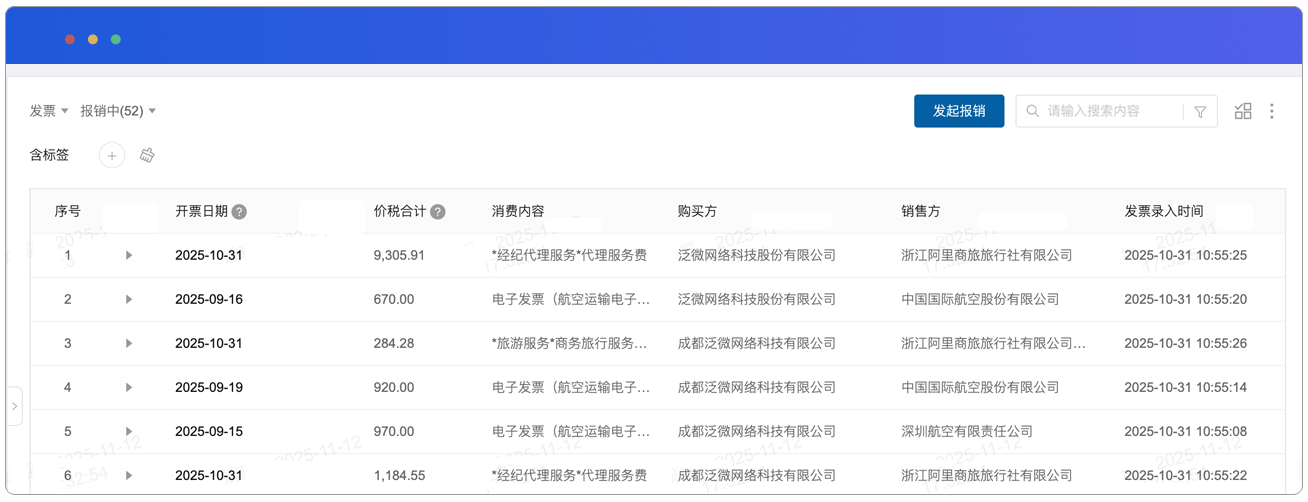Viewport: 1308px width, 502px height.
Task: Click the add tag plus icon
Action: [x=112, y=155]
